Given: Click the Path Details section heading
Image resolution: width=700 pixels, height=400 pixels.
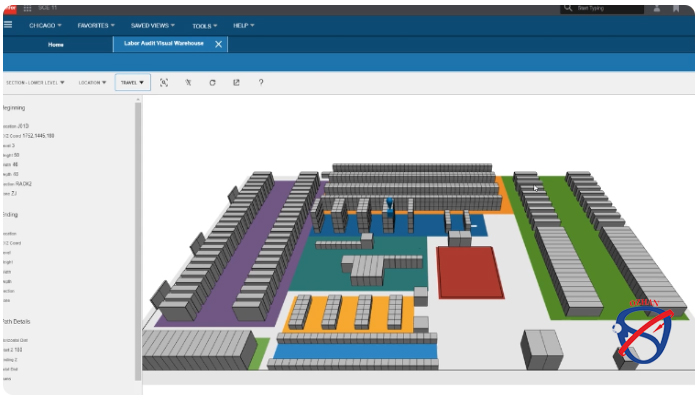Looking at the screenshot, I should [16, 321].
